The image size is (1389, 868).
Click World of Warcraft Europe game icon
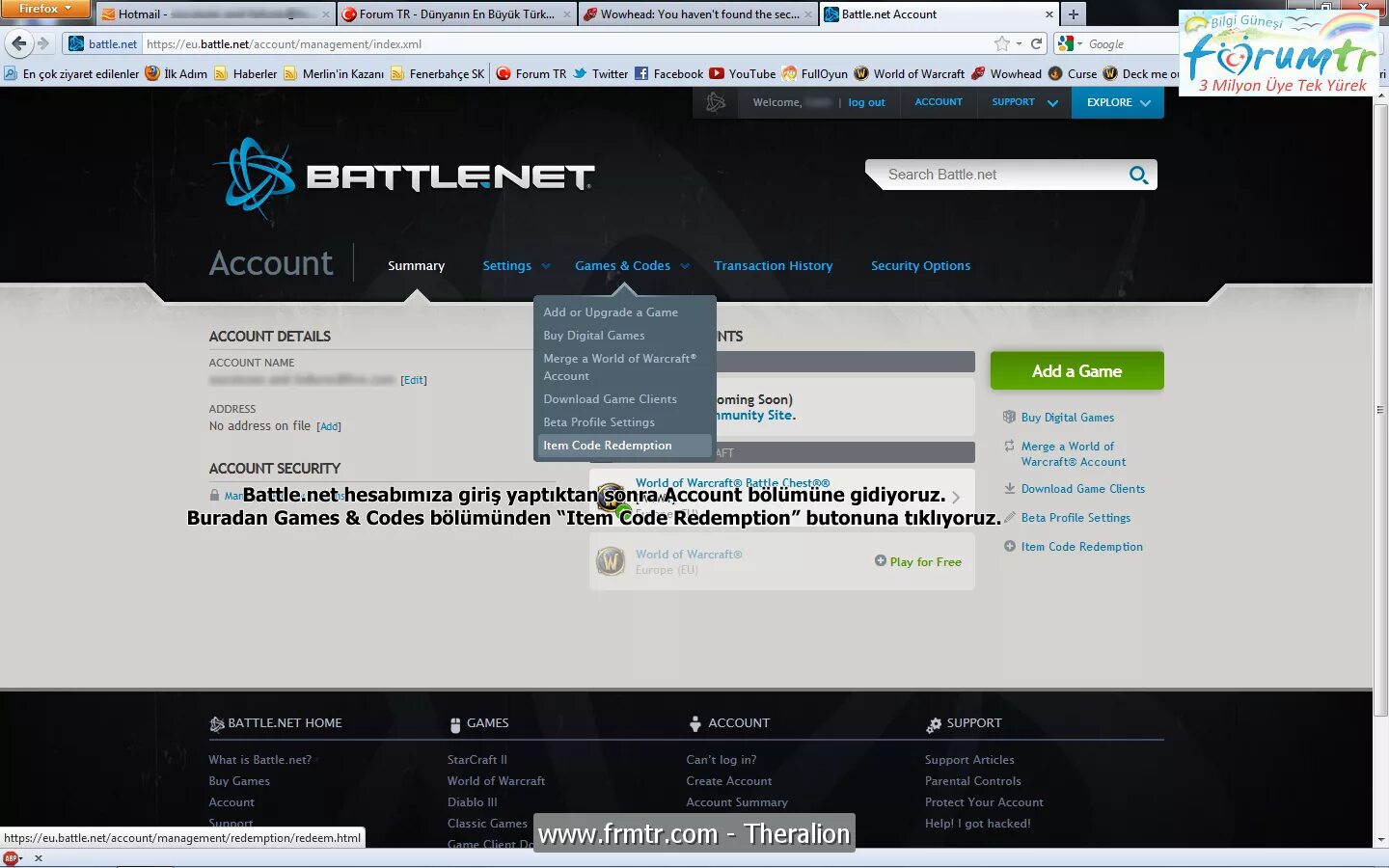pos(611,561)
